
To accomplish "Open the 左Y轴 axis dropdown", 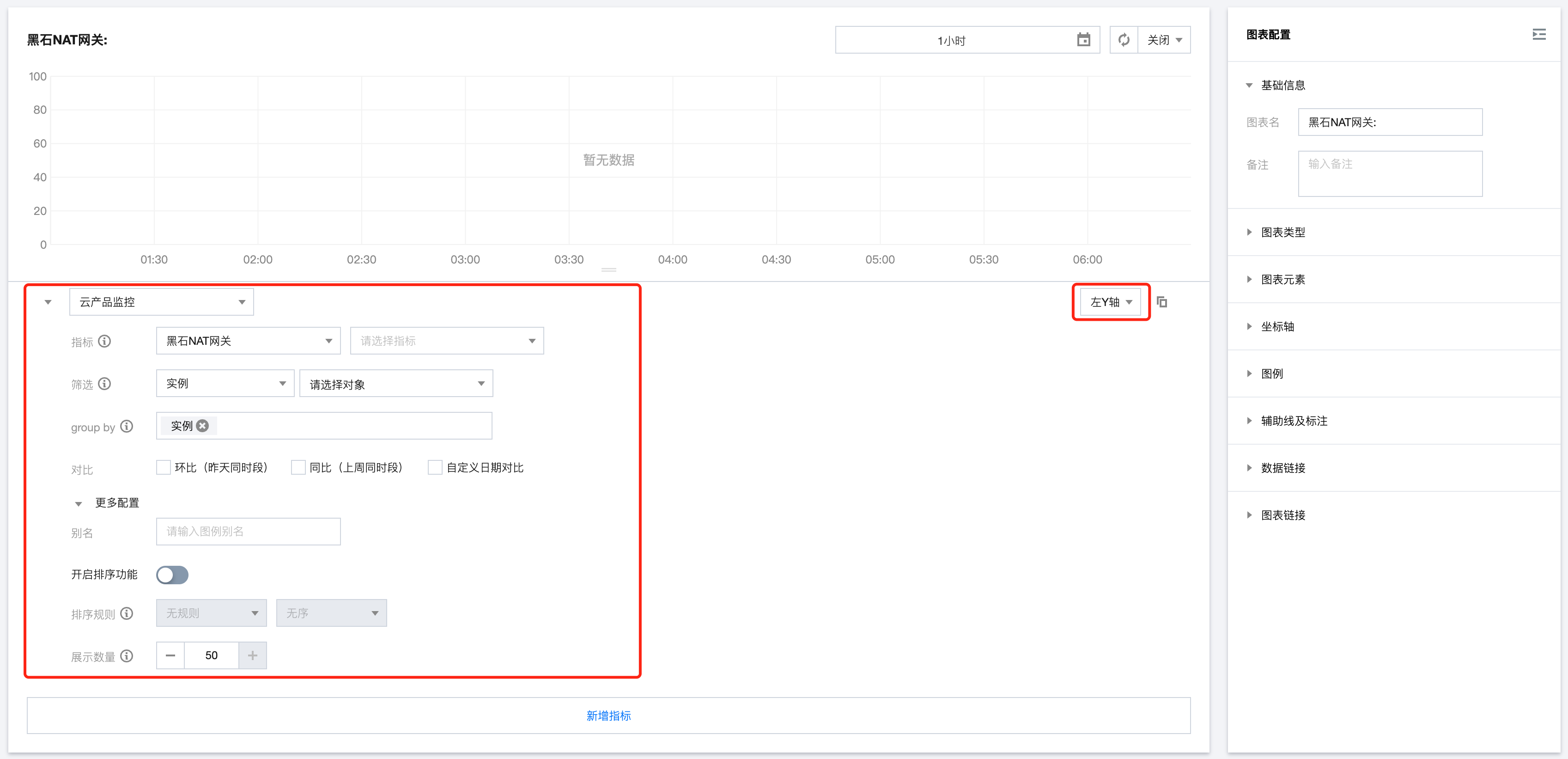I will click(1110, 302).
